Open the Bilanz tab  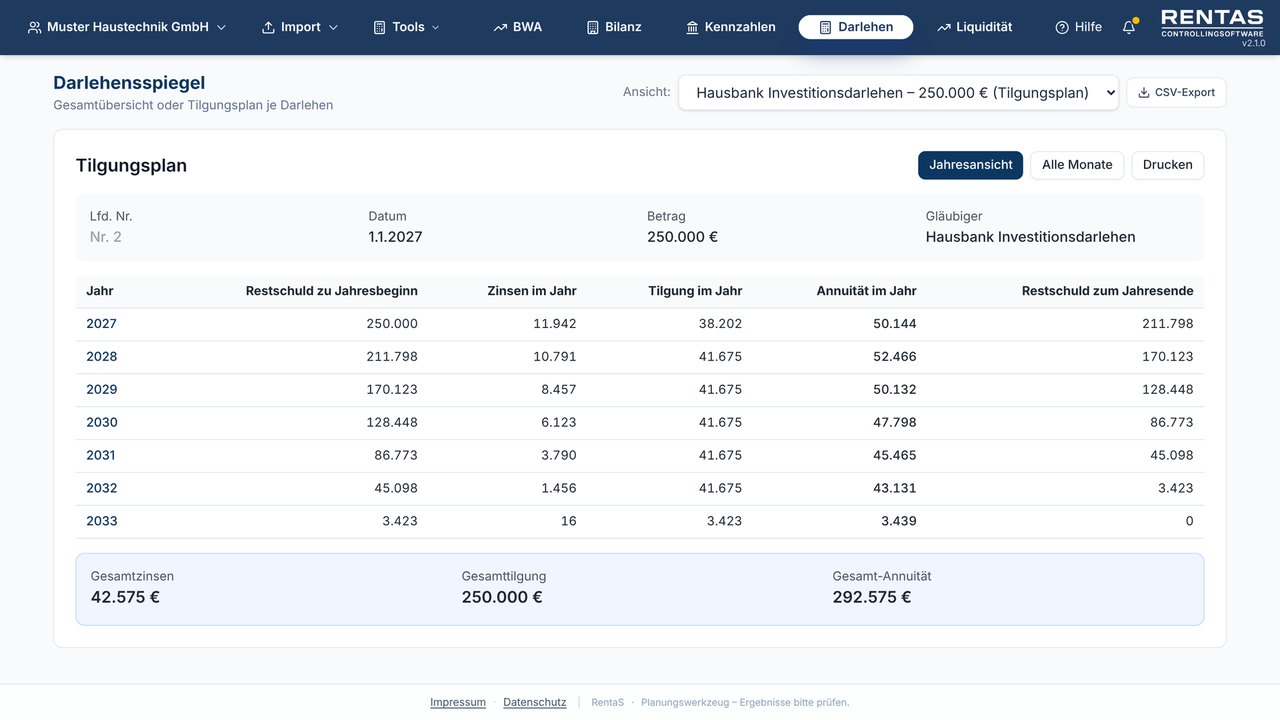coord(614,28)
